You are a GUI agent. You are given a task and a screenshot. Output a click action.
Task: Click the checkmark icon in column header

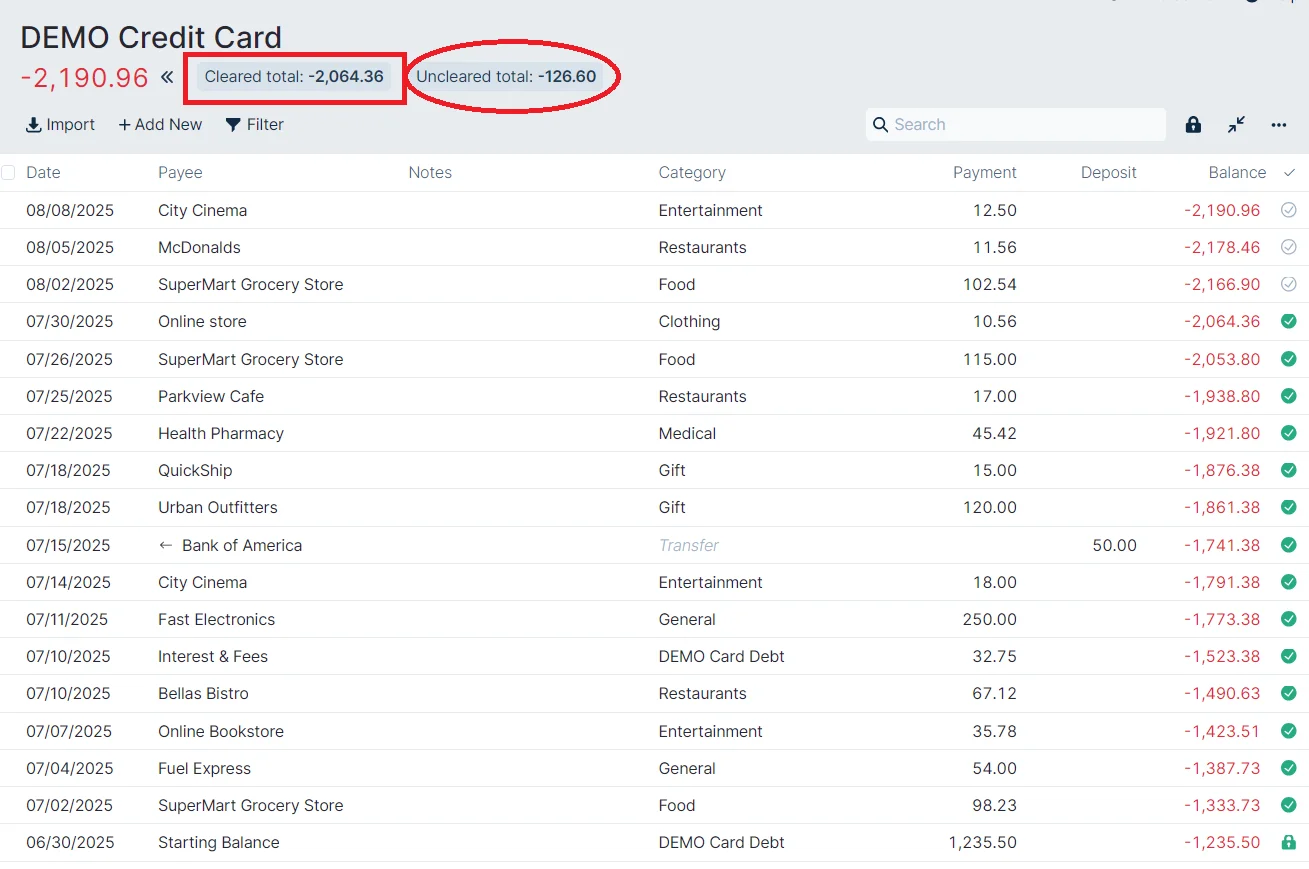pos(1289,173)
